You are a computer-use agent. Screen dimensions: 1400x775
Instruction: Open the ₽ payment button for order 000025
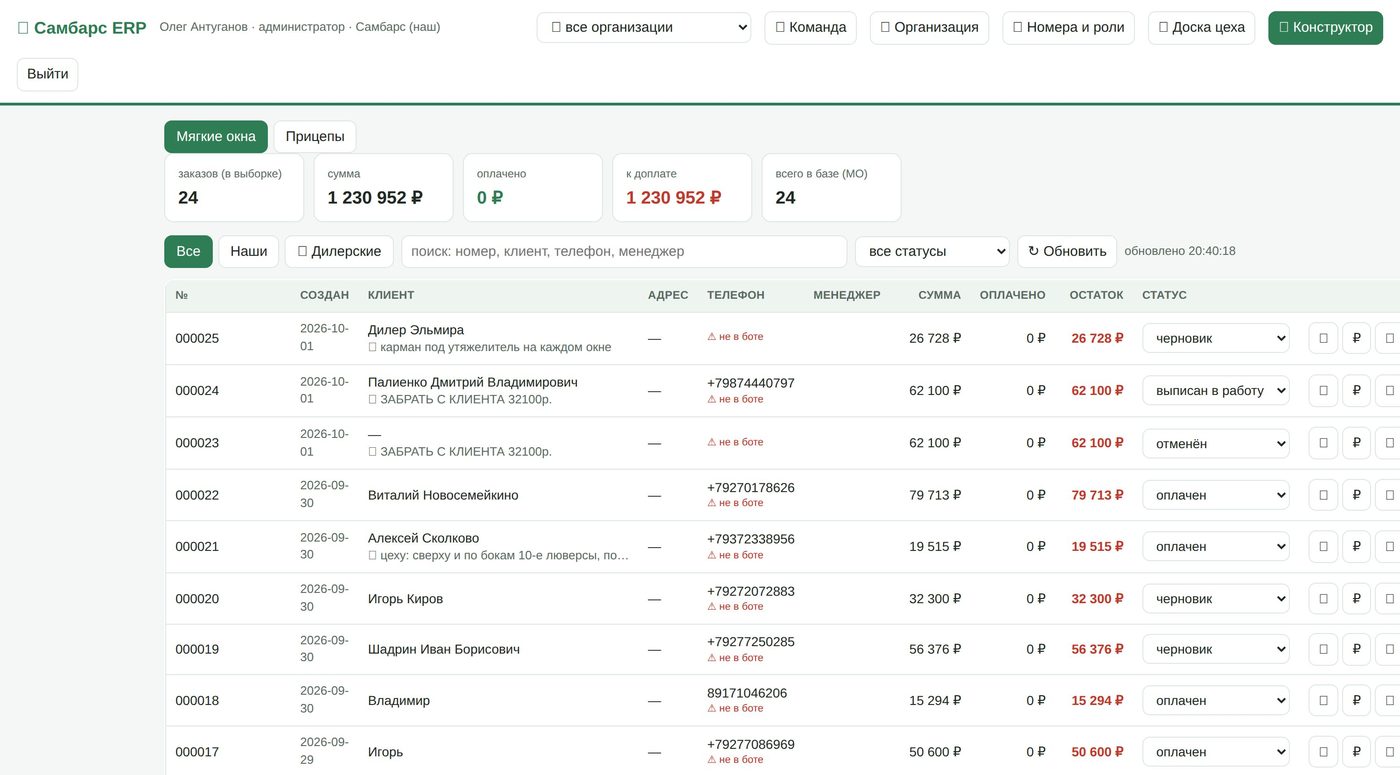pyautogui.click(x=1356, y=338)
